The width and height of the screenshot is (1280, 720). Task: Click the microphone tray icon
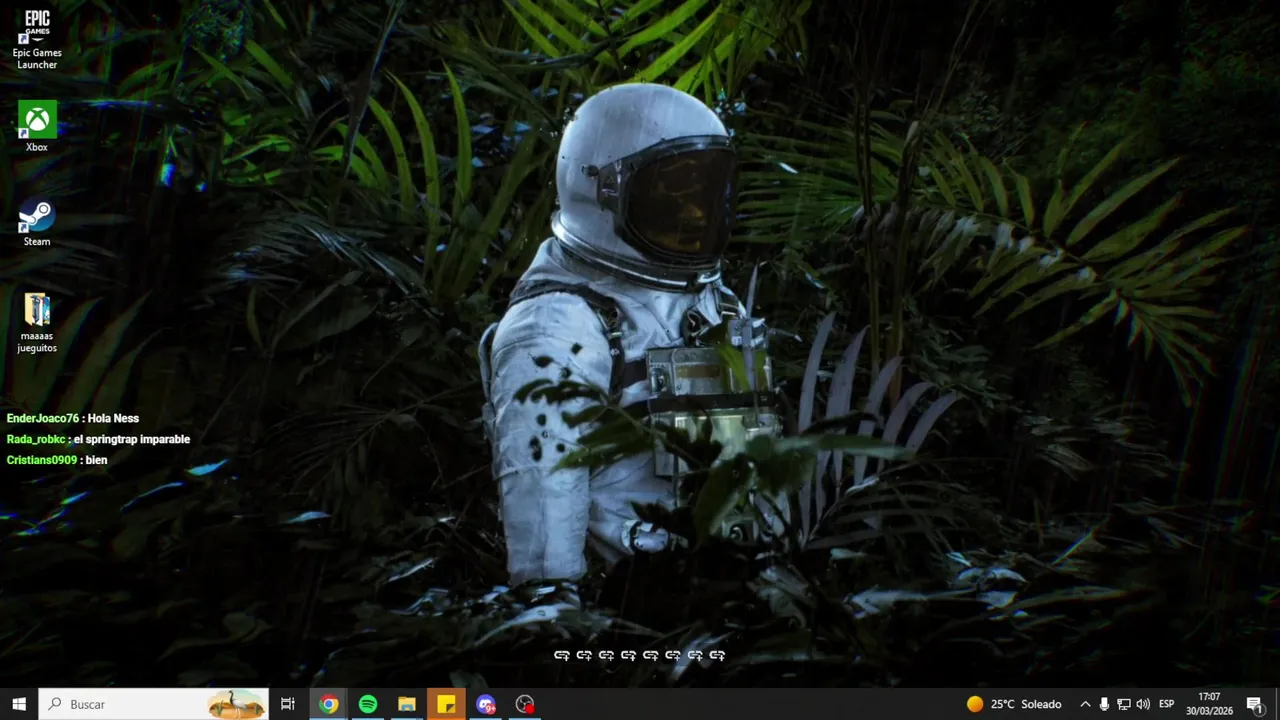pyautogui.click(x=1104, y=704)
